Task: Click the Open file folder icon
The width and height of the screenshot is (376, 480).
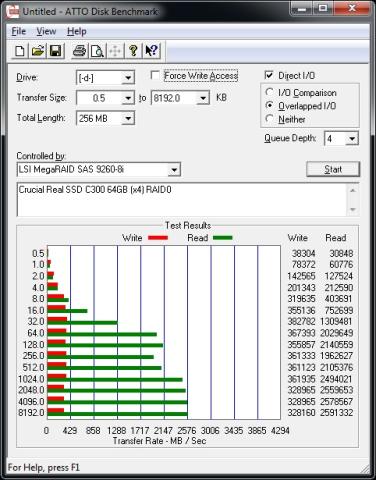Action: point(38,51)
